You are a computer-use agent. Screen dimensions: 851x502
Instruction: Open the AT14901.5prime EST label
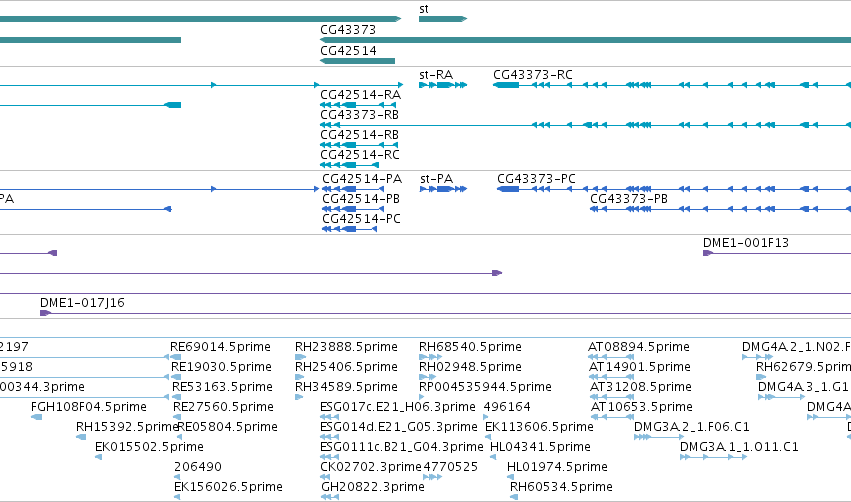pos(640,367)
